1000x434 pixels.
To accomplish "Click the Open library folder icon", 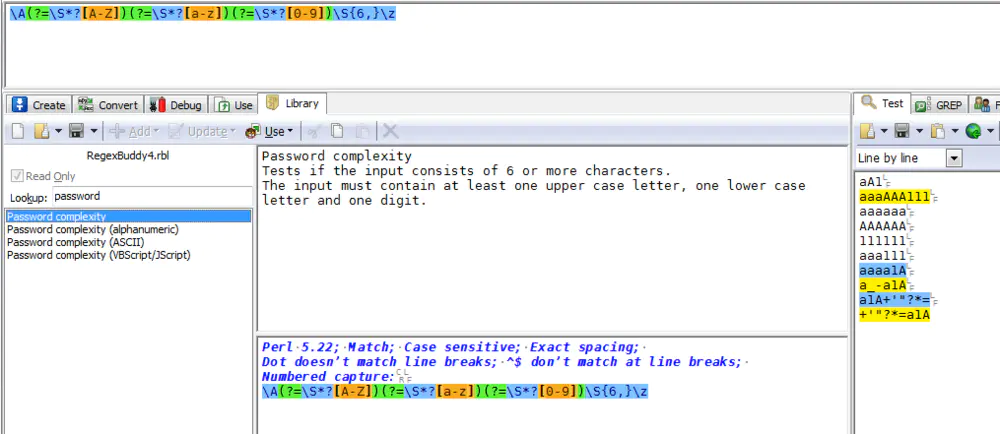I will [41, 131].
